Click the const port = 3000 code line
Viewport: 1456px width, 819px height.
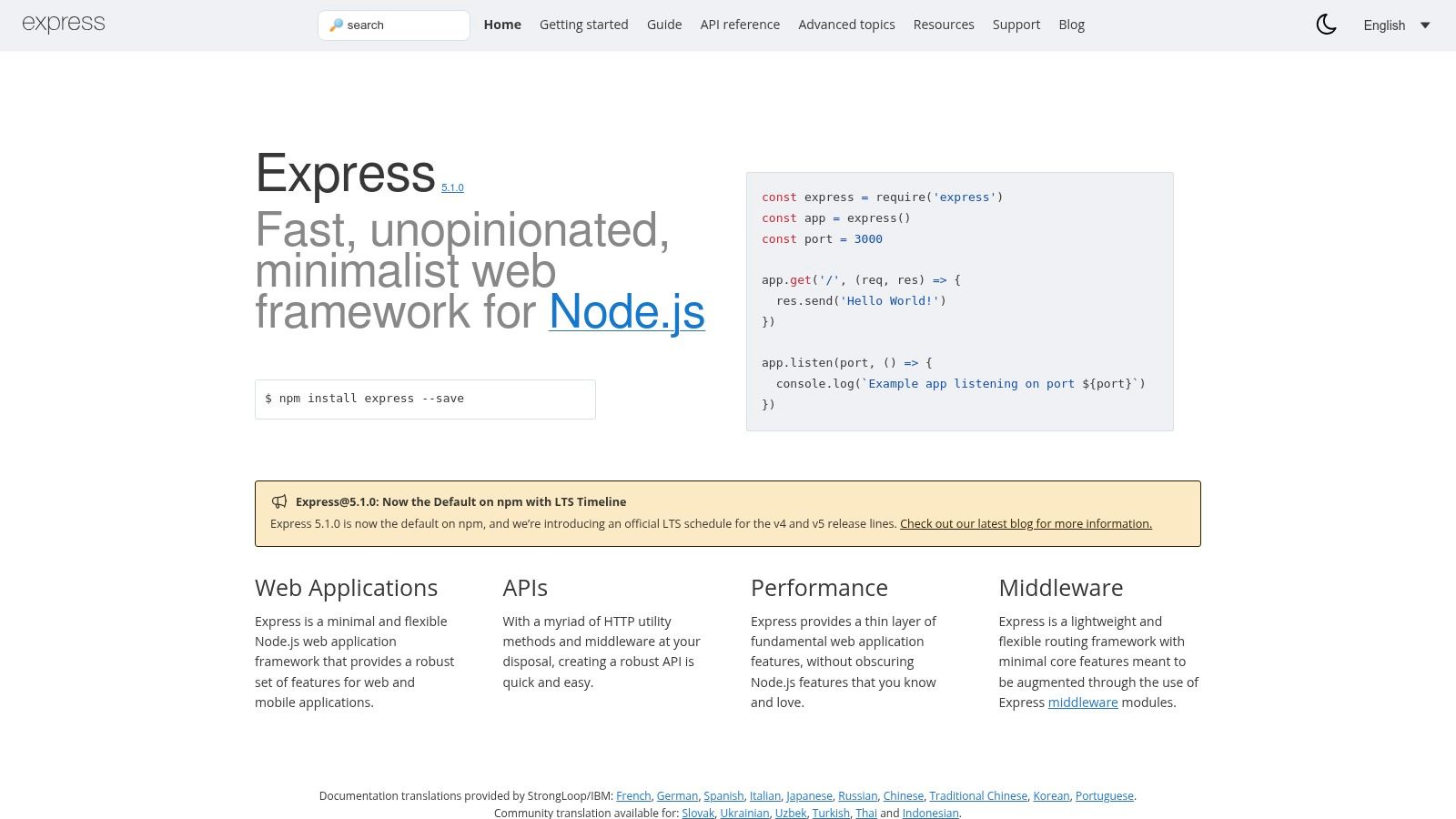coord(822,238)
